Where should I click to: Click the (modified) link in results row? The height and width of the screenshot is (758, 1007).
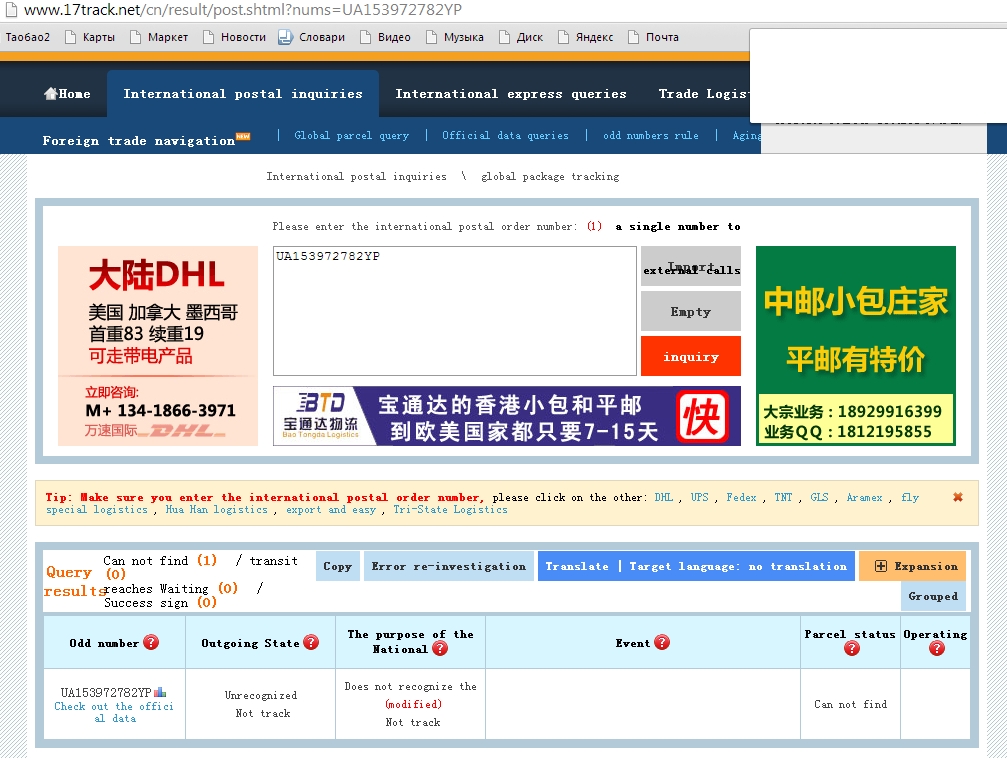pos(413,704)
